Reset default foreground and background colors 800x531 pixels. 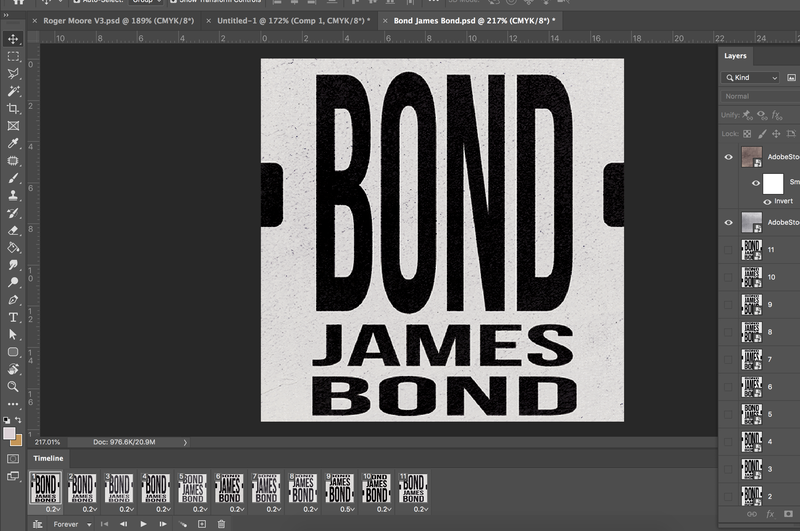[6, 420]
